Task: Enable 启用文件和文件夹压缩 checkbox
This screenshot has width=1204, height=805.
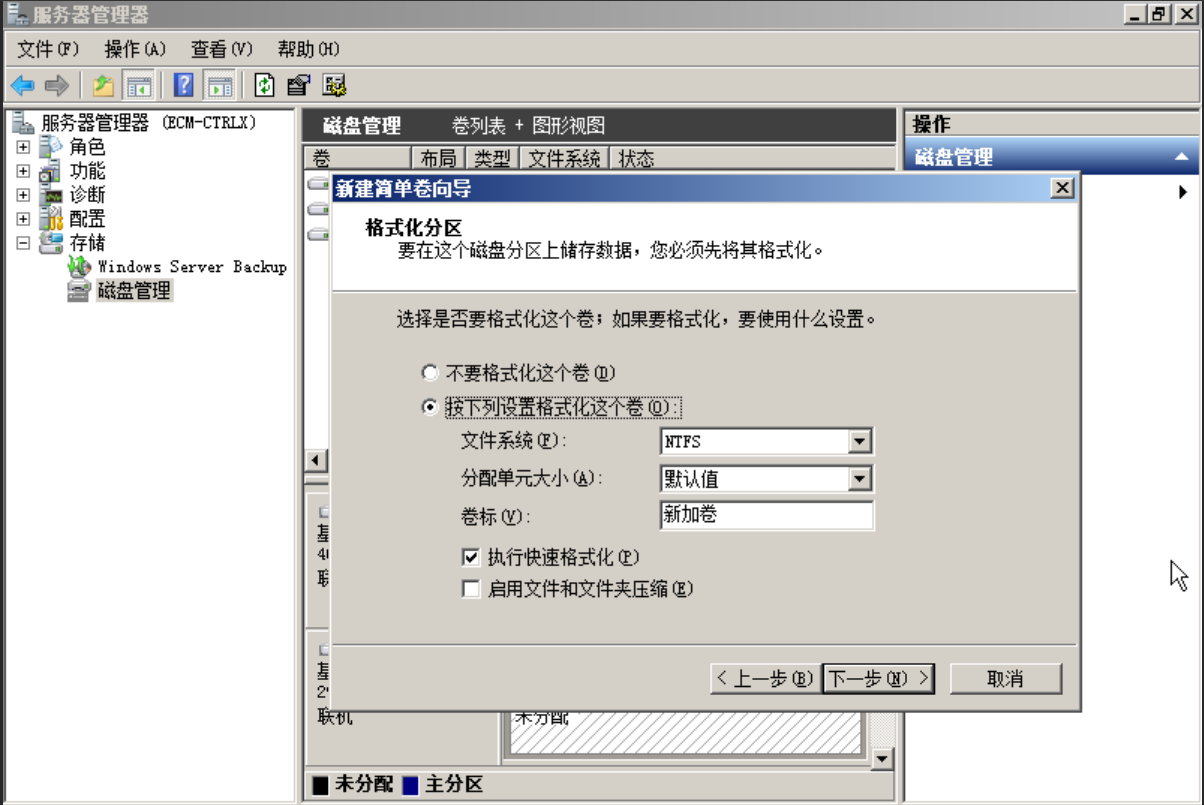Action: click(471, 589)
